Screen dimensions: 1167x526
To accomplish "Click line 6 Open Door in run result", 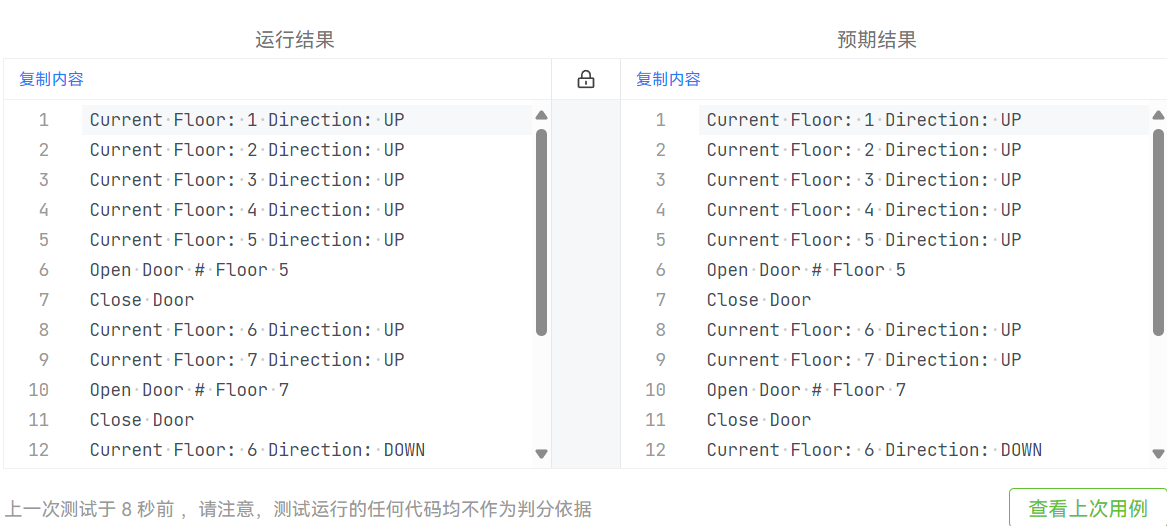I will click(188, 270).
